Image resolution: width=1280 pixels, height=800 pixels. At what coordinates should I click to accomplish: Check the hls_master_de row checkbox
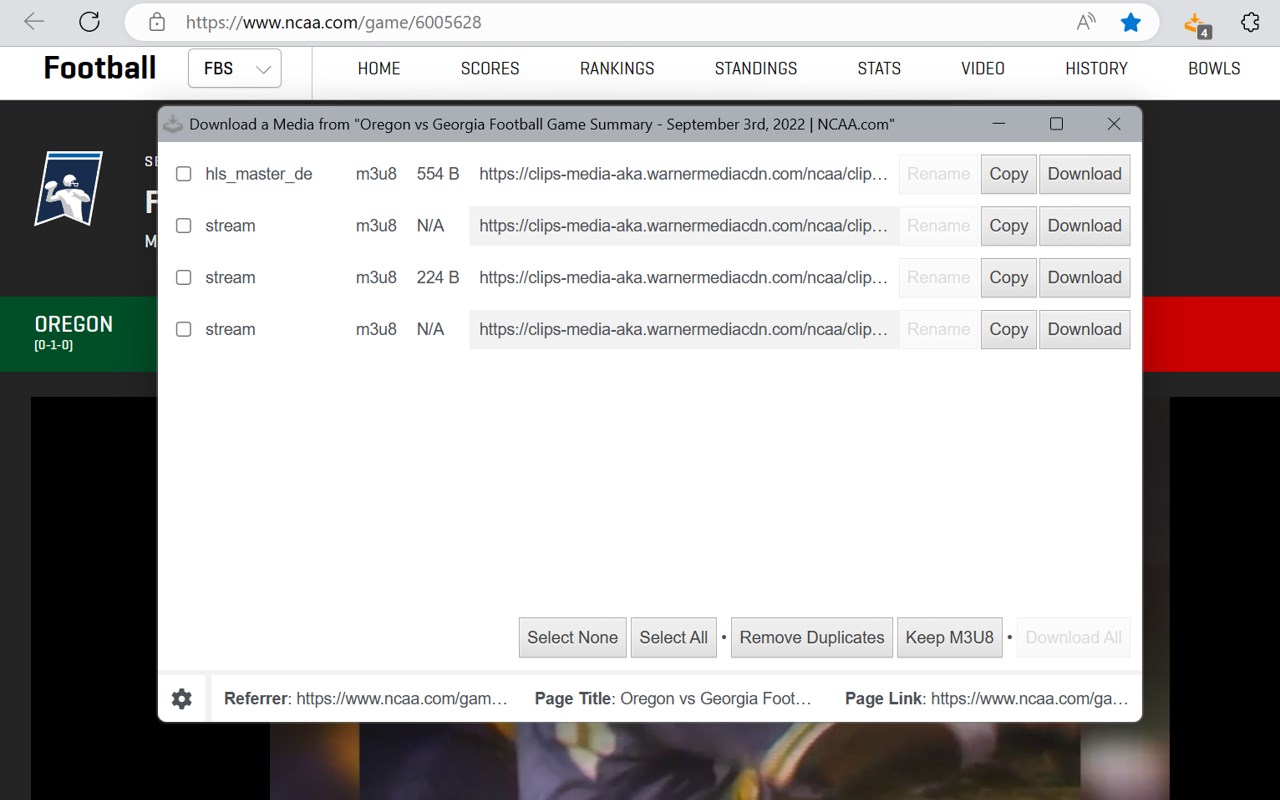(184, 174)
